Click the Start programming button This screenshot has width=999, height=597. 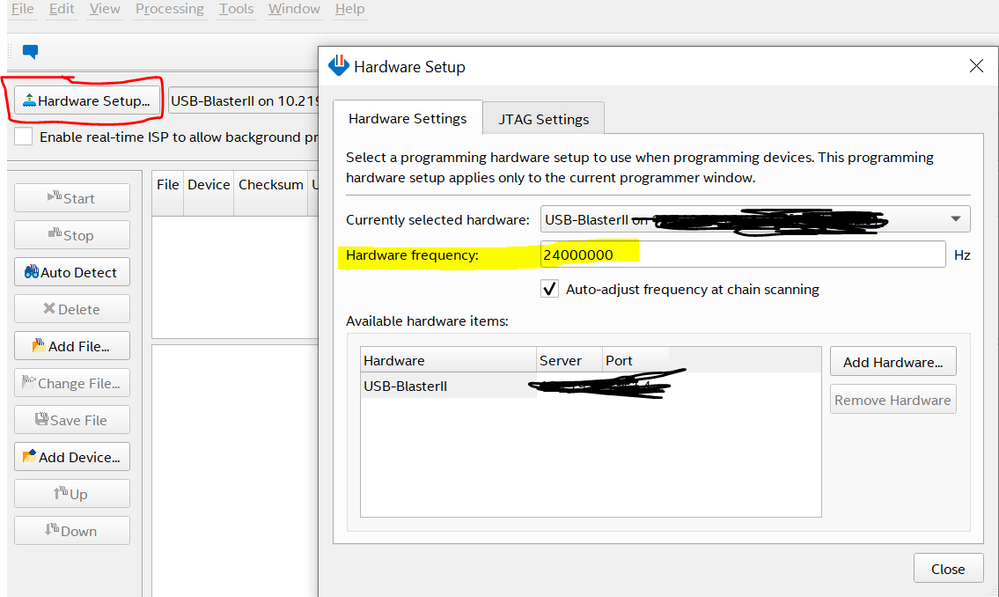[72, 198]
